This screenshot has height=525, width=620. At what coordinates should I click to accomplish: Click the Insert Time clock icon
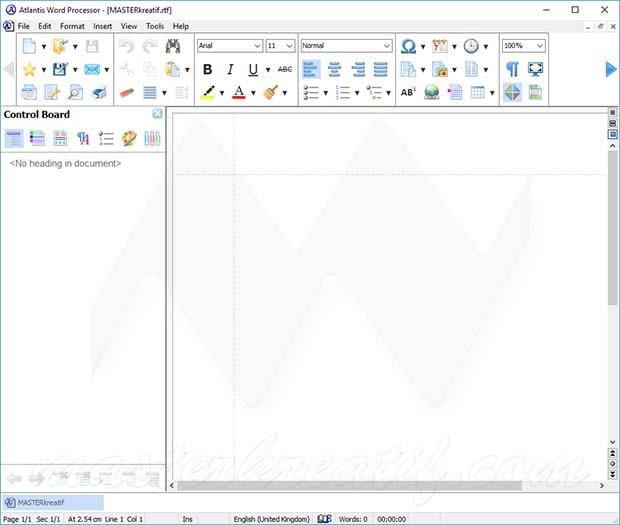pyautogui.click(x=471, y=46)
